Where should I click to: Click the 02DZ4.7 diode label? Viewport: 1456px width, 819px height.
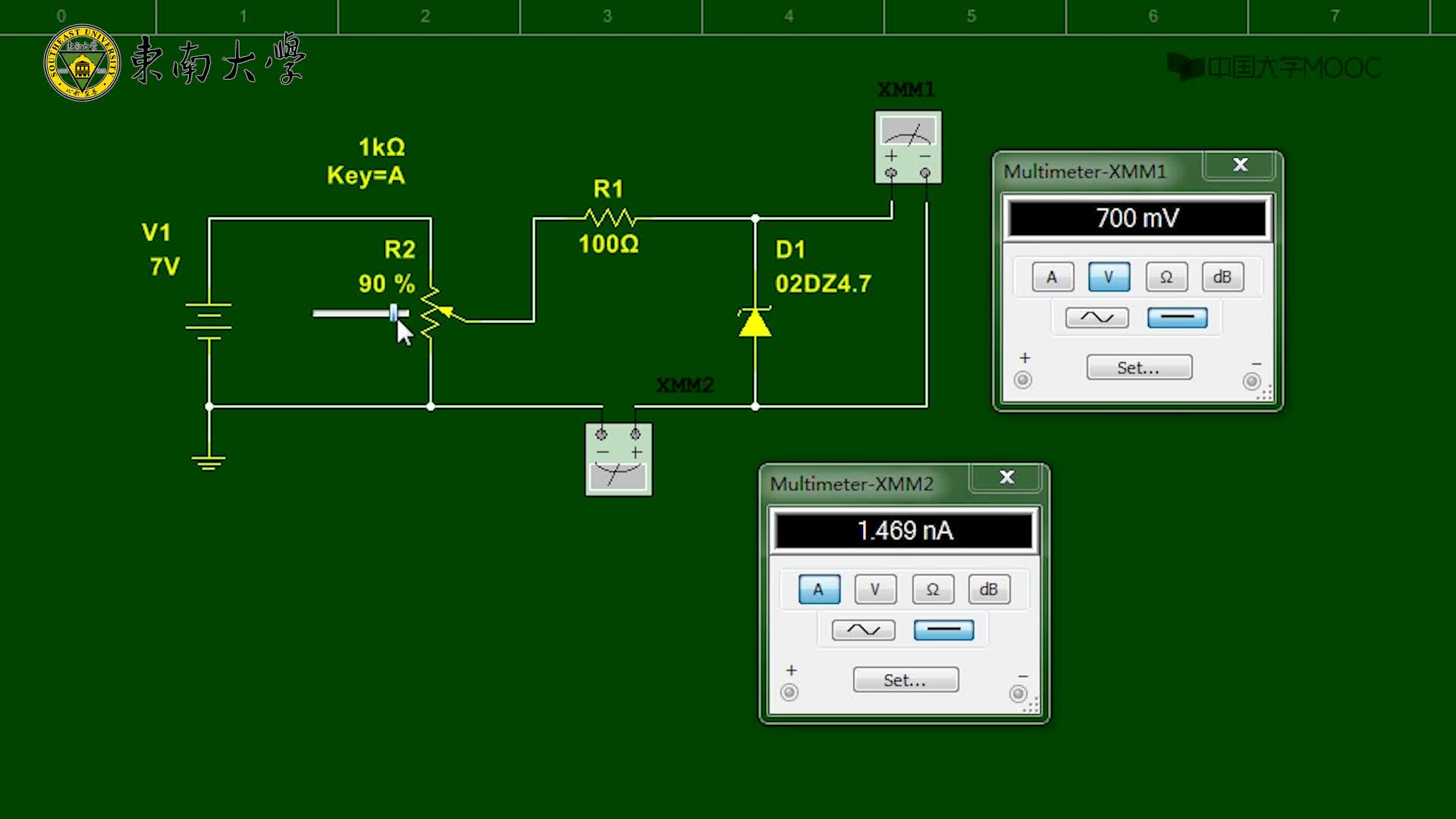point(823,284)
